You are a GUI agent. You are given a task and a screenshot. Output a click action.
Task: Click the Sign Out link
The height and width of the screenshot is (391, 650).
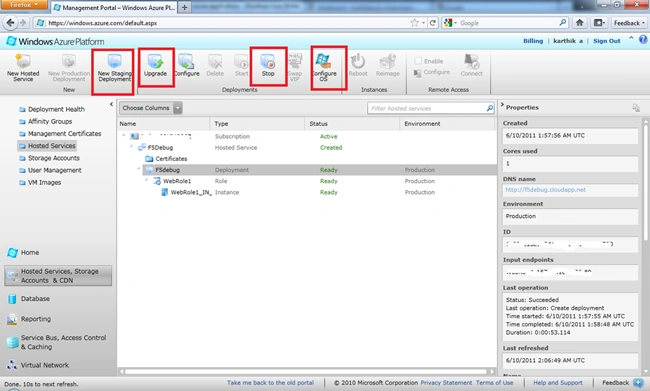click(x=606, y=41)
